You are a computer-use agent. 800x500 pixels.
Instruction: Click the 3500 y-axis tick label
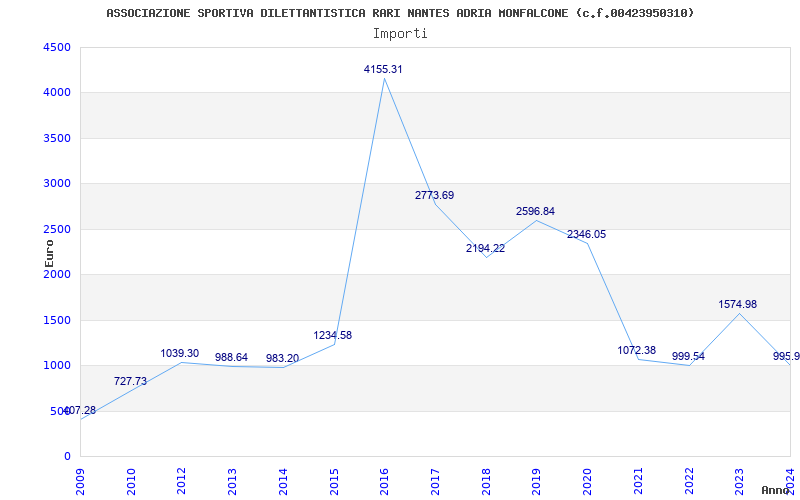pos(55,138)
